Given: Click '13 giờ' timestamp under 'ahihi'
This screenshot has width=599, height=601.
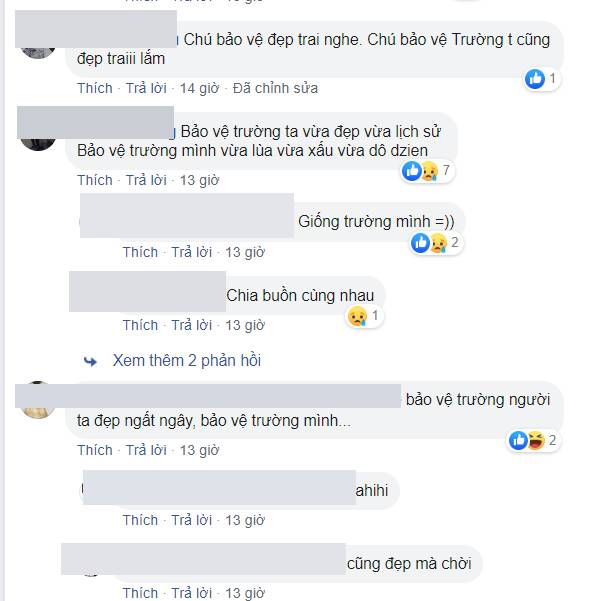Looking at the screenshot, I should point(245,520).
